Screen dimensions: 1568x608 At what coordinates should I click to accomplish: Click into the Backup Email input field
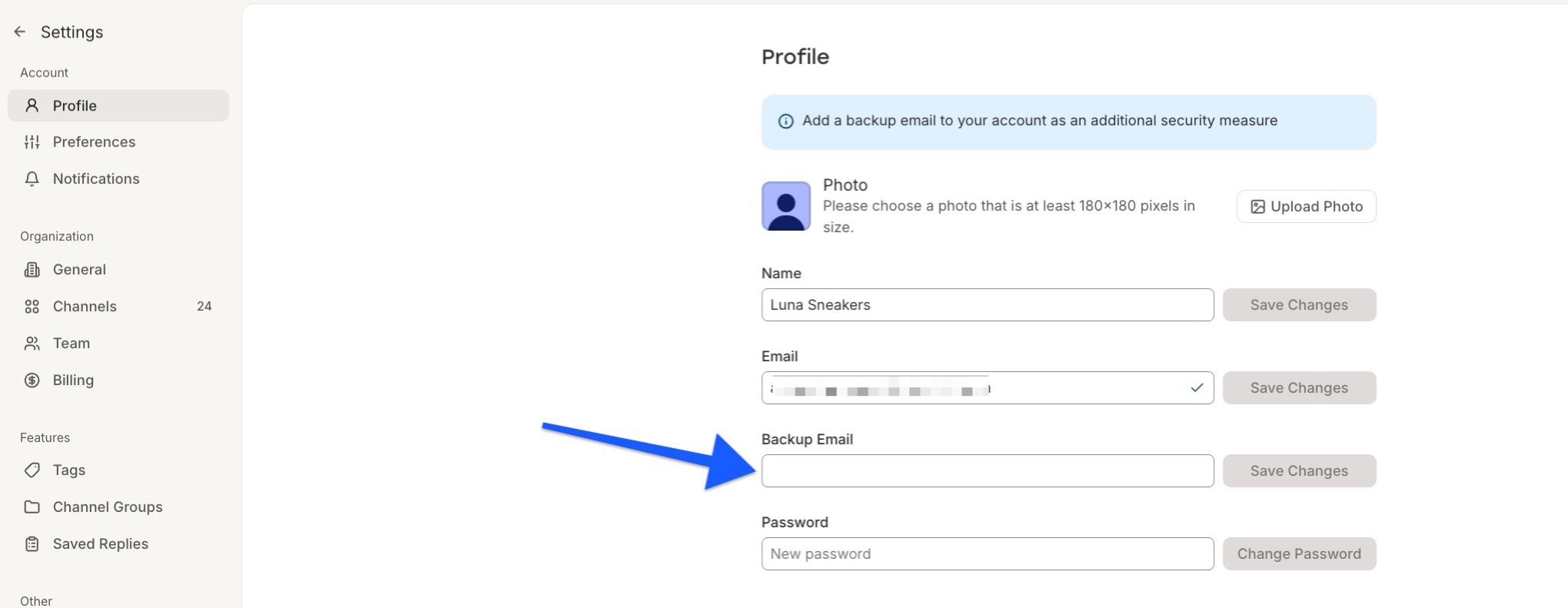(x=987, y=470)
